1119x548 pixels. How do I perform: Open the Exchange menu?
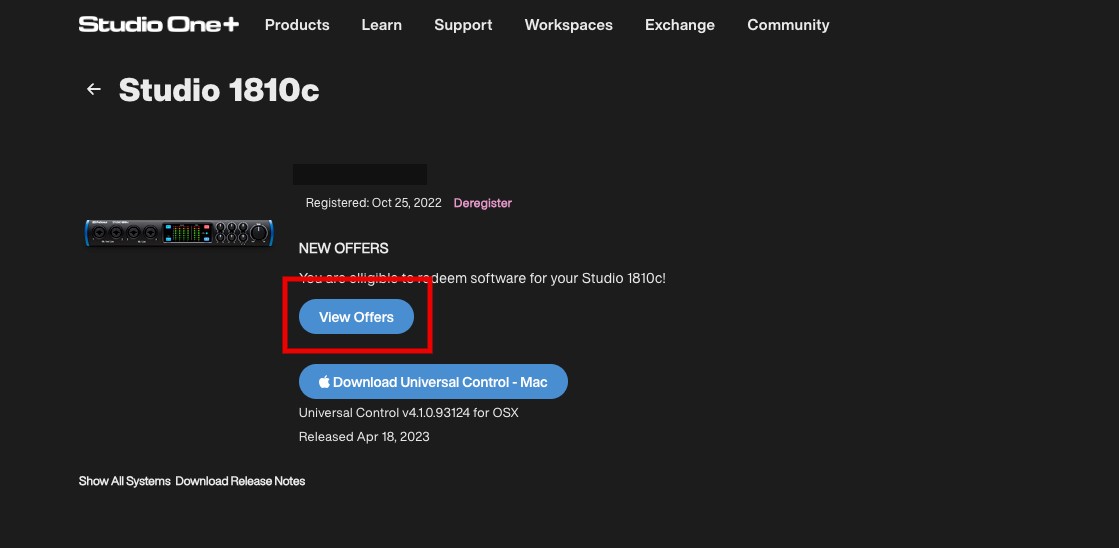[x=680, y=25]
